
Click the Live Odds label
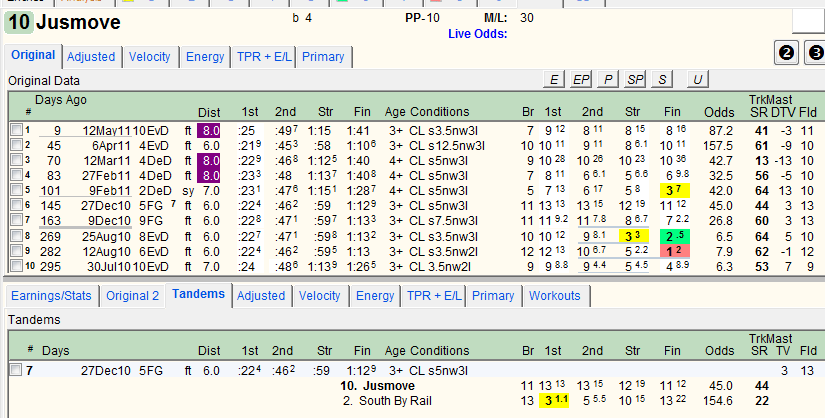point(478,34)
